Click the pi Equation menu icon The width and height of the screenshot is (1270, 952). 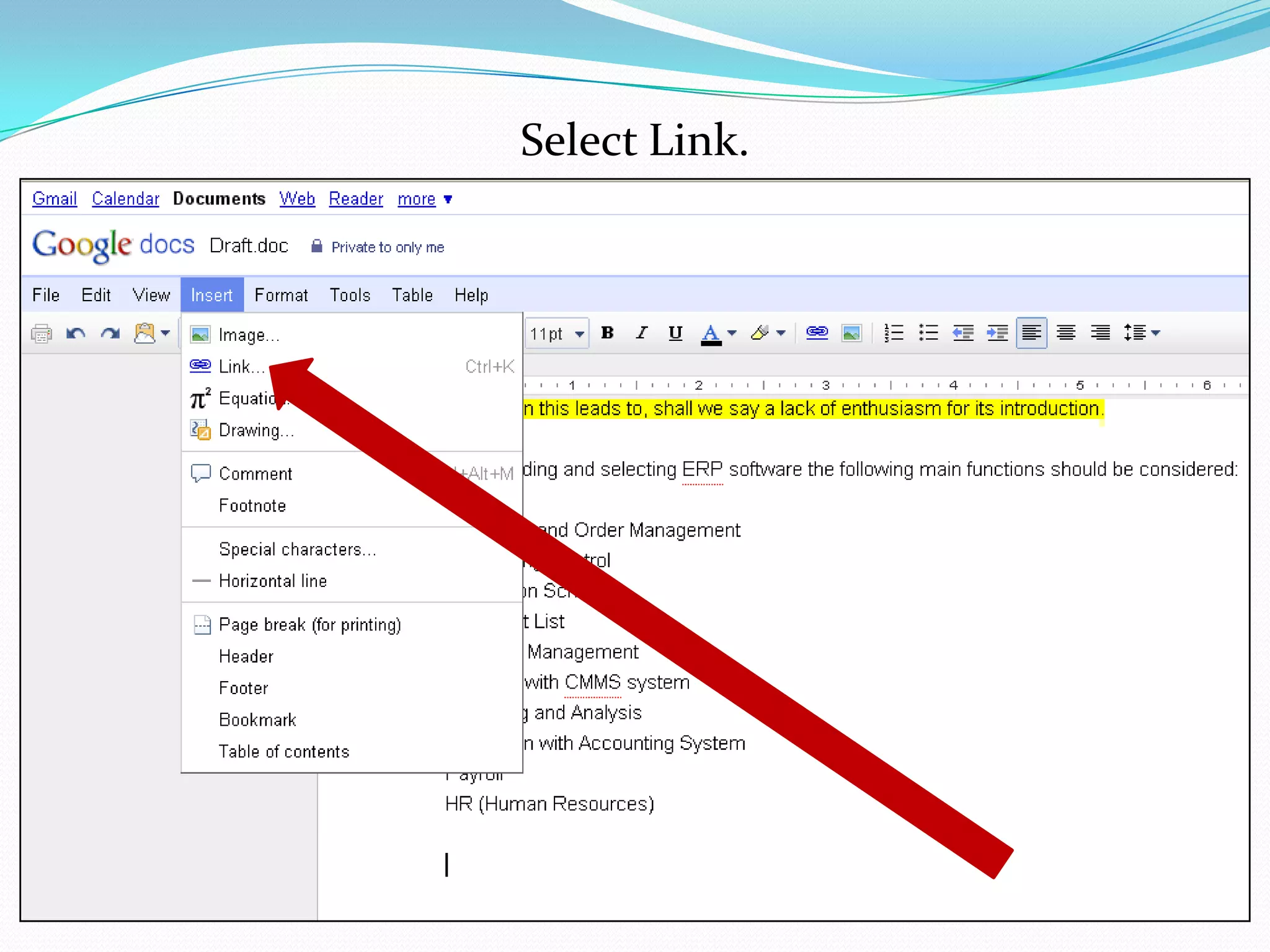point(200,399)
